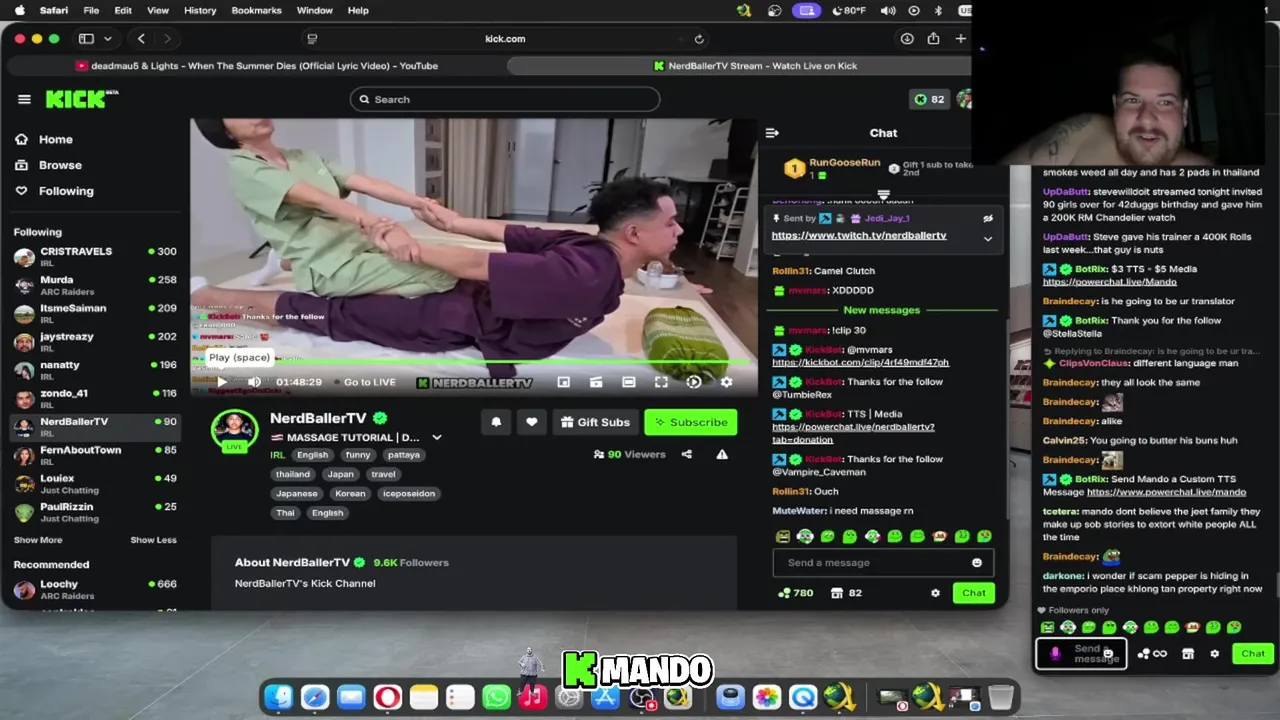Go to Home in sidebar
The height and width of the screenshot is (720, 1280).
pyautogui.click(x=56, y=139)
